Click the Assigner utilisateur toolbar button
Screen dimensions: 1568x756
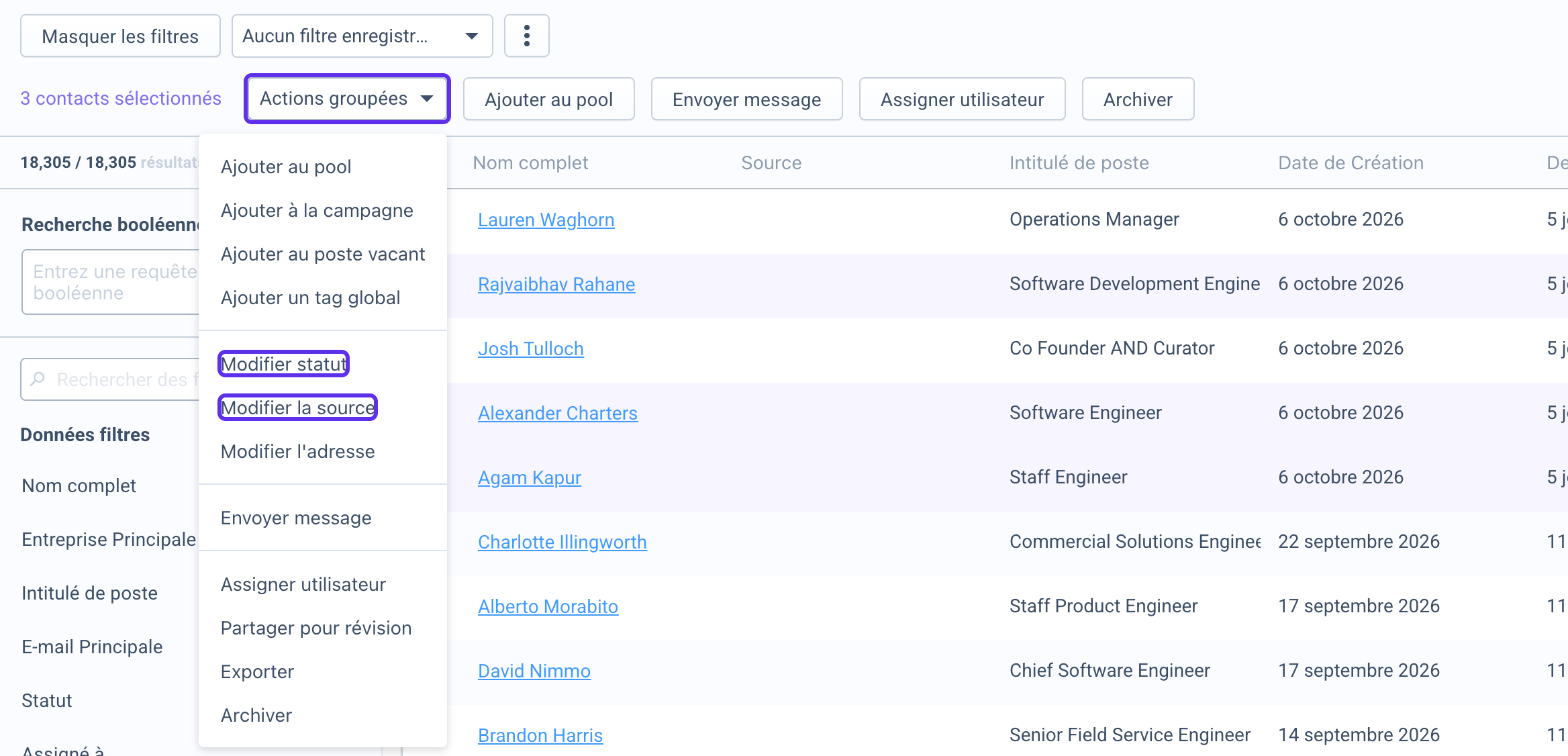coord(962,99)
